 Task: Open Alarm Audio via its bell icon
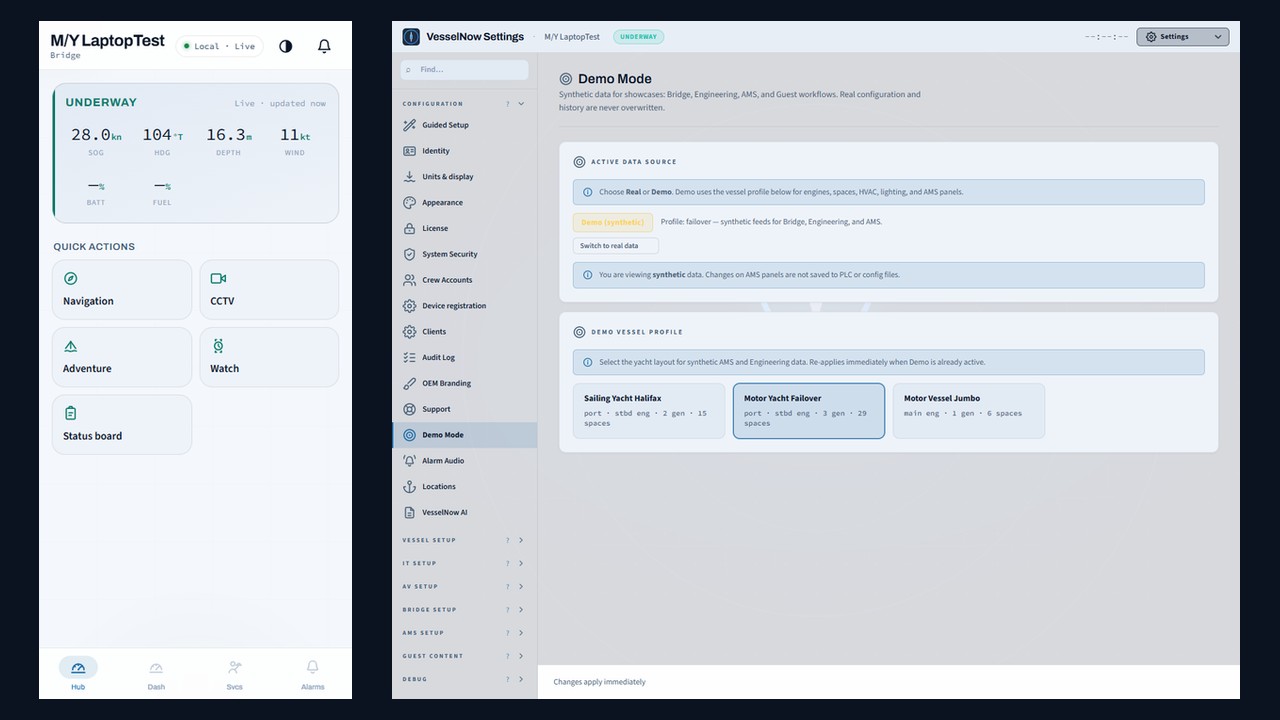point(409,461)
